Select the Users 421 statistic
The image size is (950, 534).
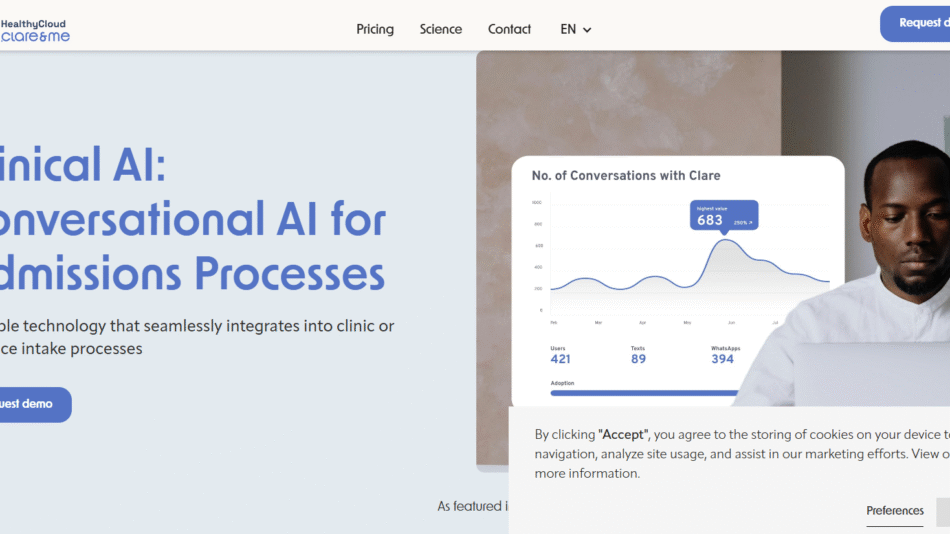click(560, 354)
